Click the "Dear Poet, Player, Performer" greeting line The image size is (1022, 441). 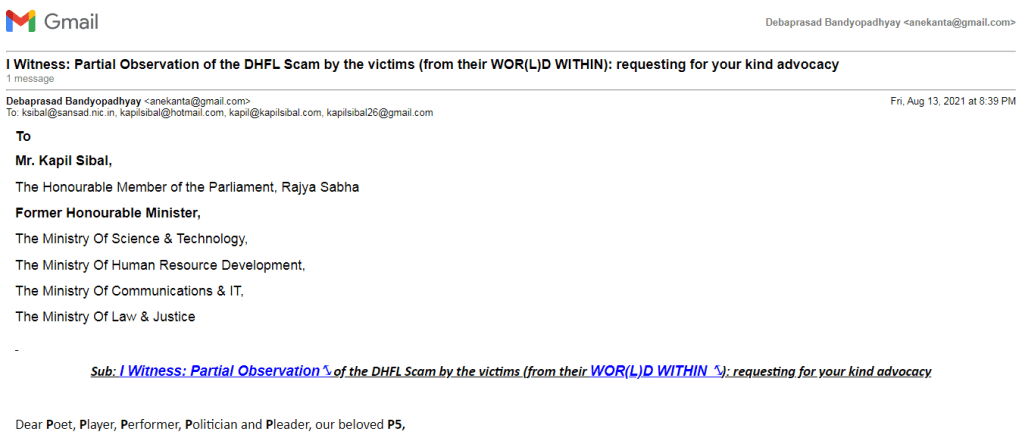(x=211, y=425)
